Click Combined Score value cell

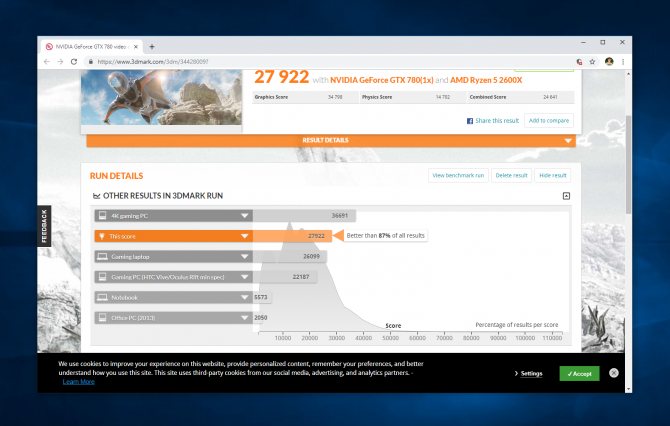550,97
